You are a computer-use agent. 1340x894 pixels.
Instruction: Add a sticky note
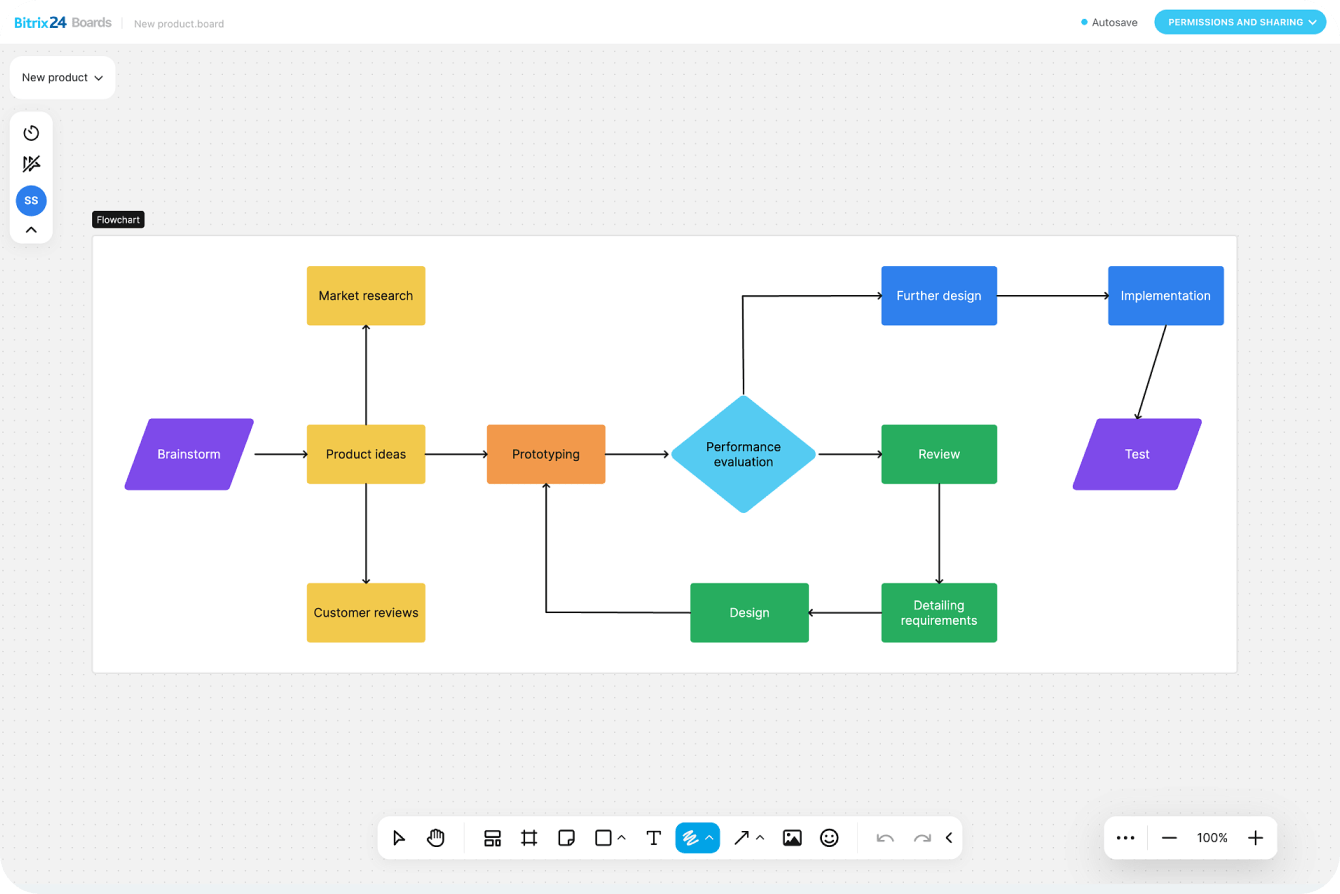pyautogui.click(x=566, y=838)
